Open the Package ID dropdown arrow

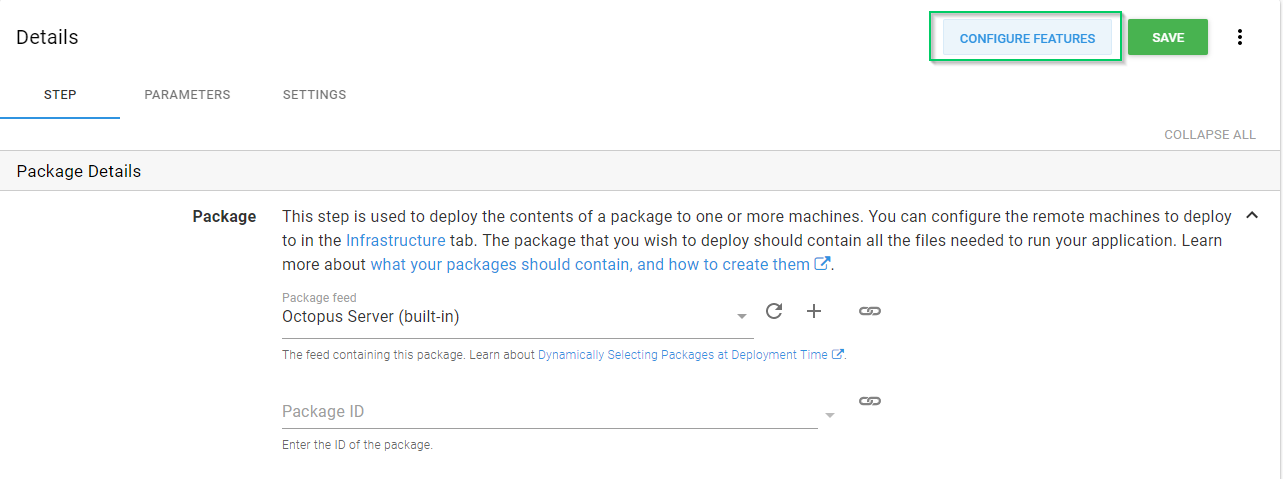pyautogui.click(x=829, y=415)
